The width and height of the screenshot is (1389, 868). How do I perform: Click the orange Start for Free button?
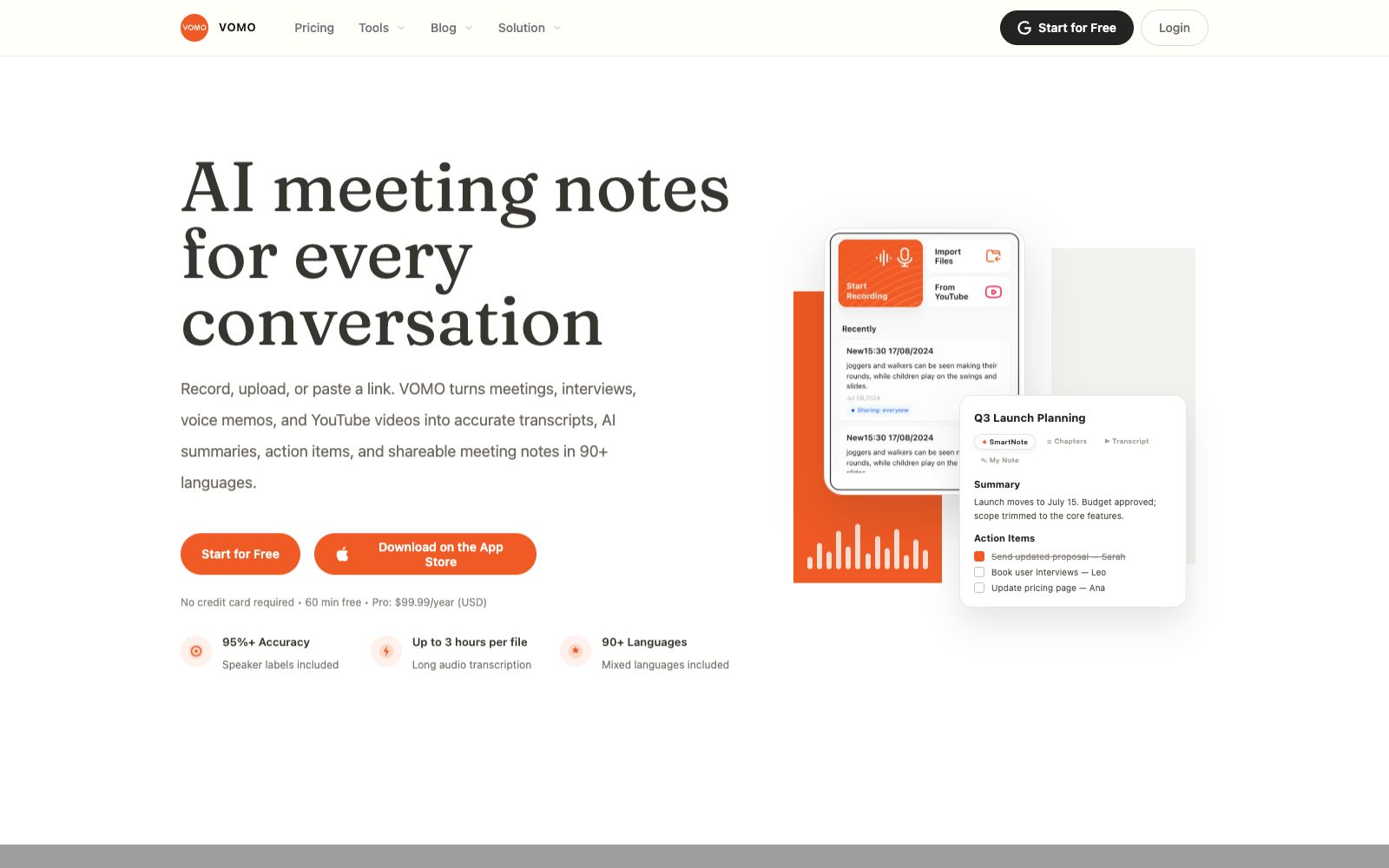coord(240,554)
